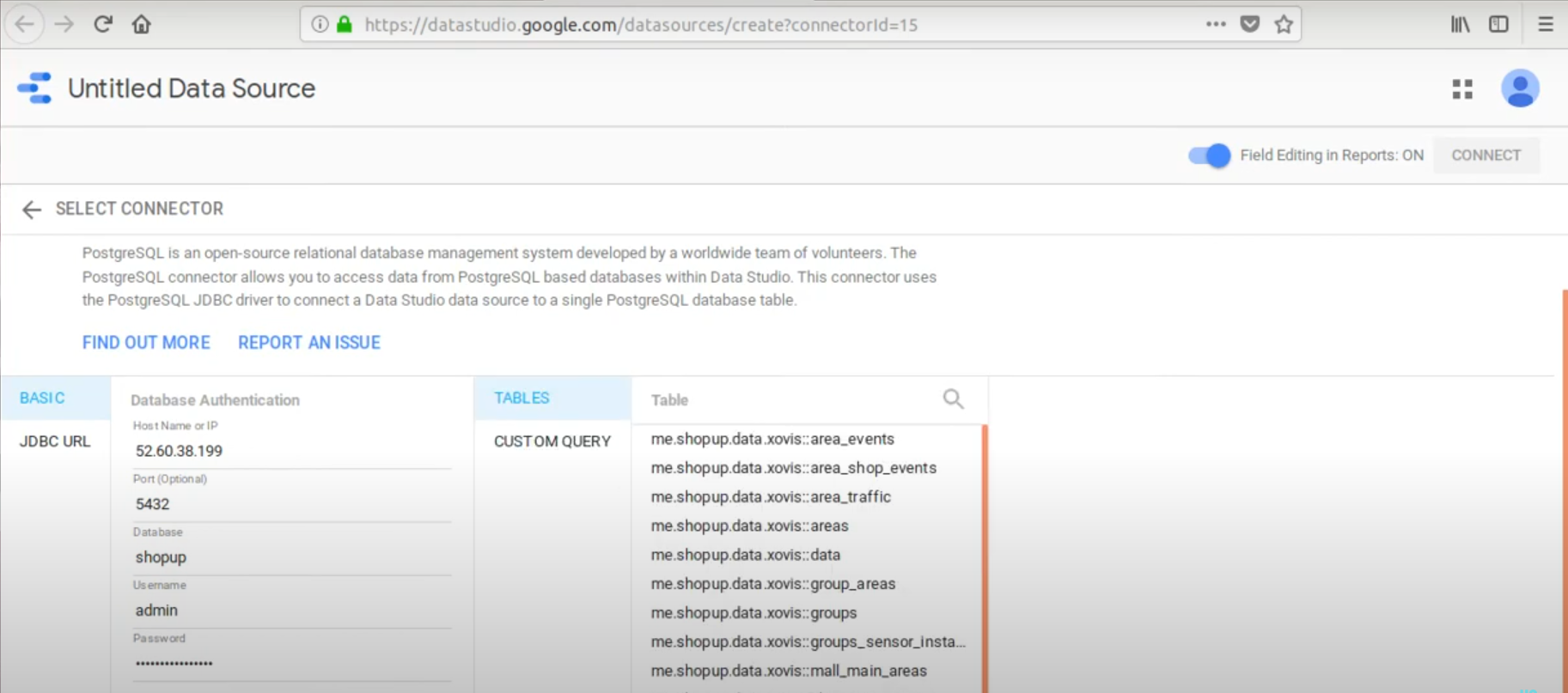Reload the current page
The width and height of the screenshot is (1568, 693).
[x=103, y=24]
